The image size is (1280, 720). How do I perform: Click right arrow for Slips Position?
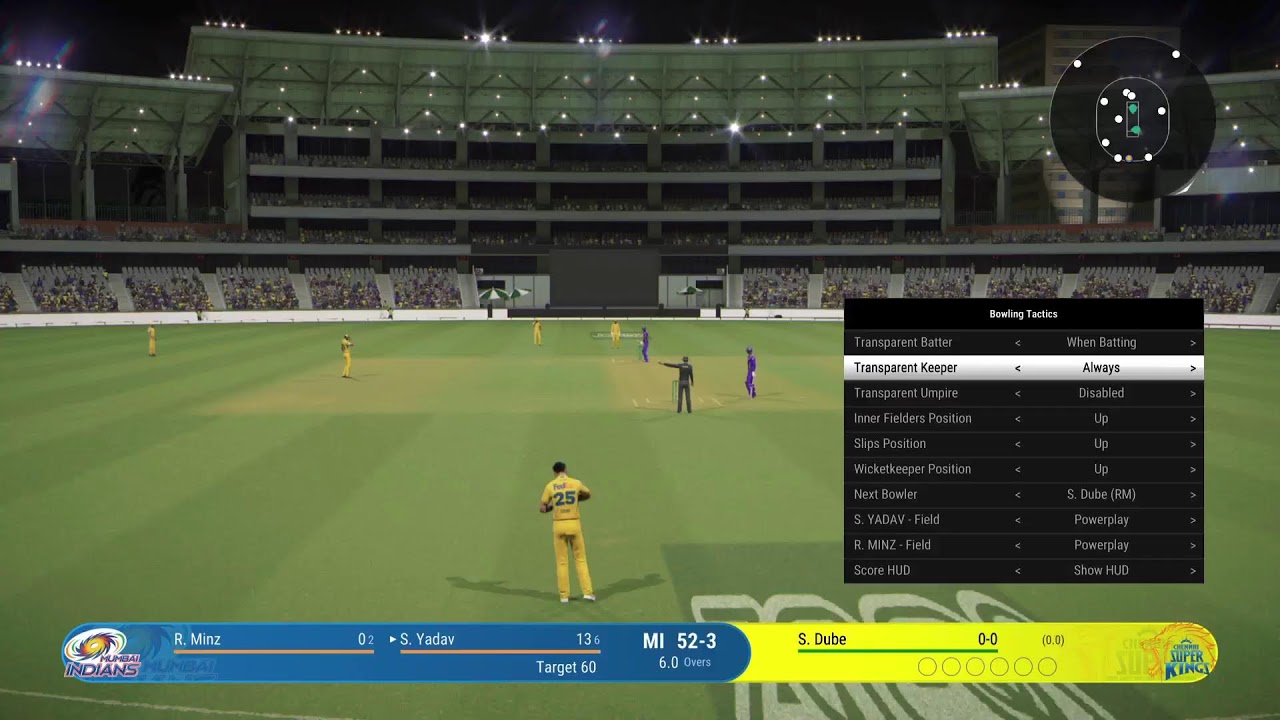1193,443
